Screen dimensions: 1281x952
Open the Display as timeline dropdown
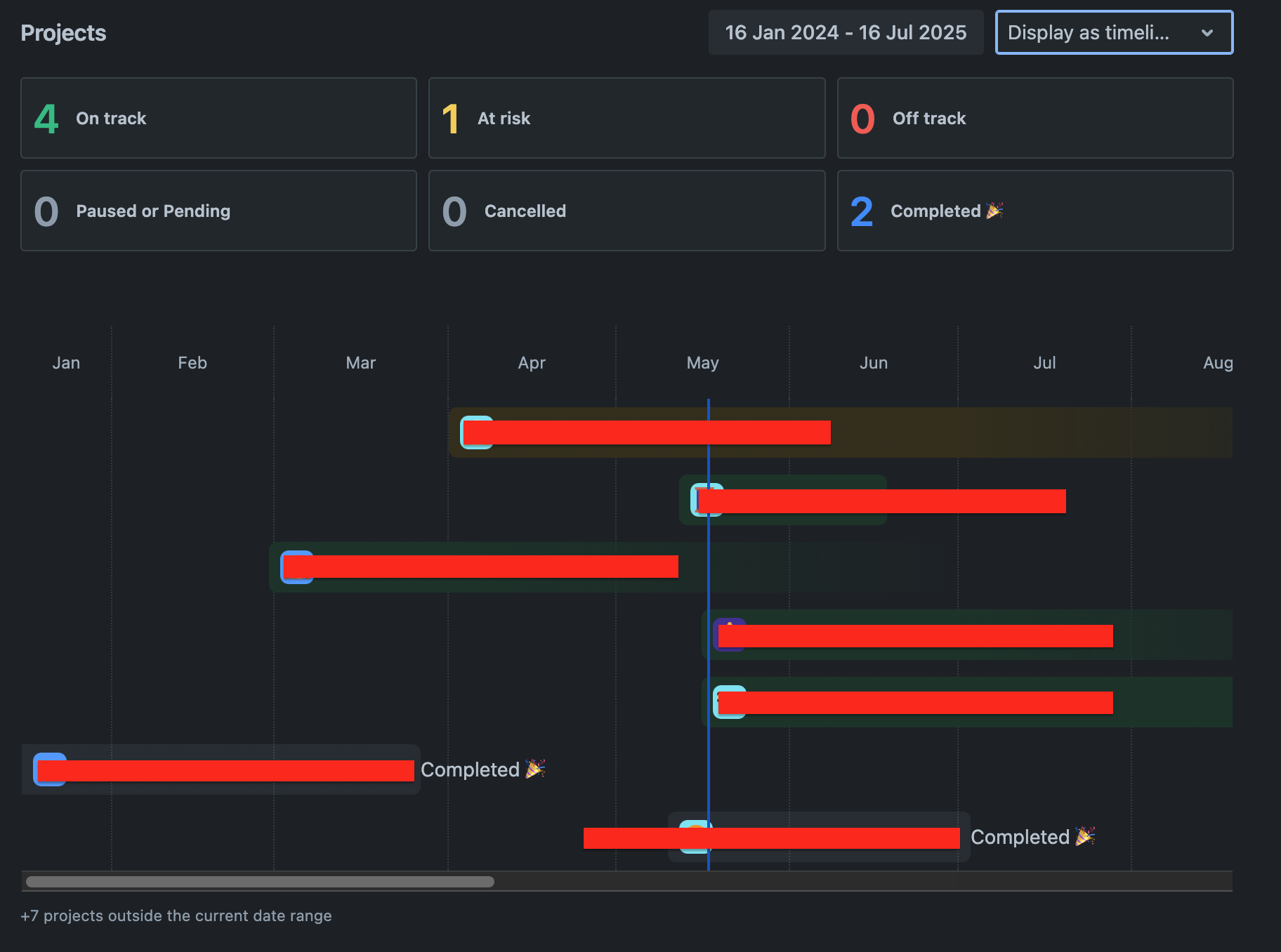pos(1114,32)
